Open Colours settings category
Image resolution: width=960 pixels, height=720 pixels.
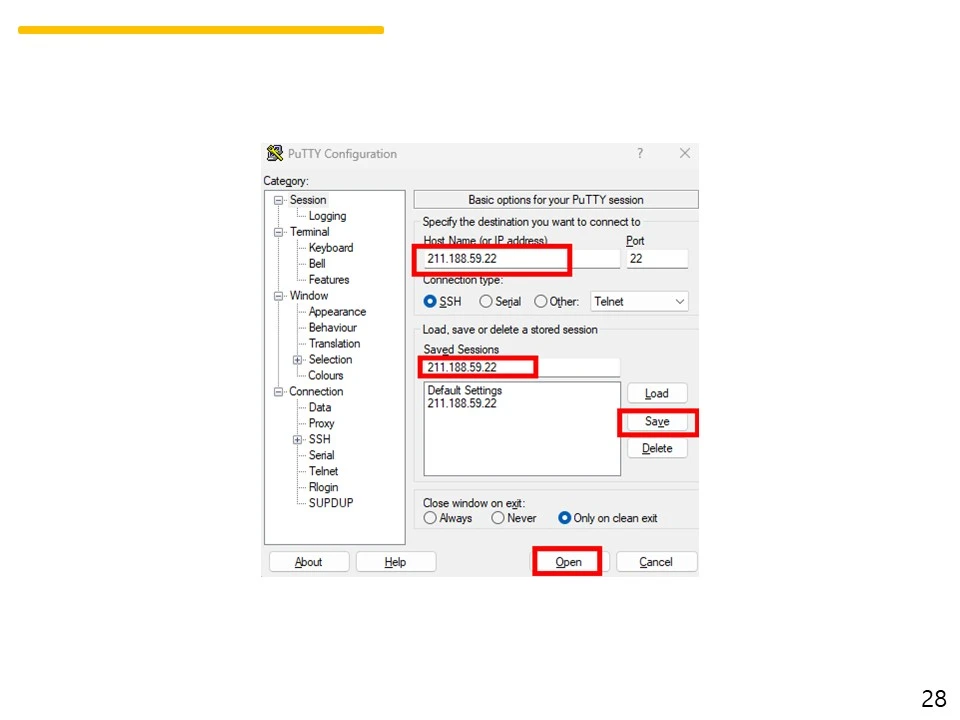click(x=326, y=375)
